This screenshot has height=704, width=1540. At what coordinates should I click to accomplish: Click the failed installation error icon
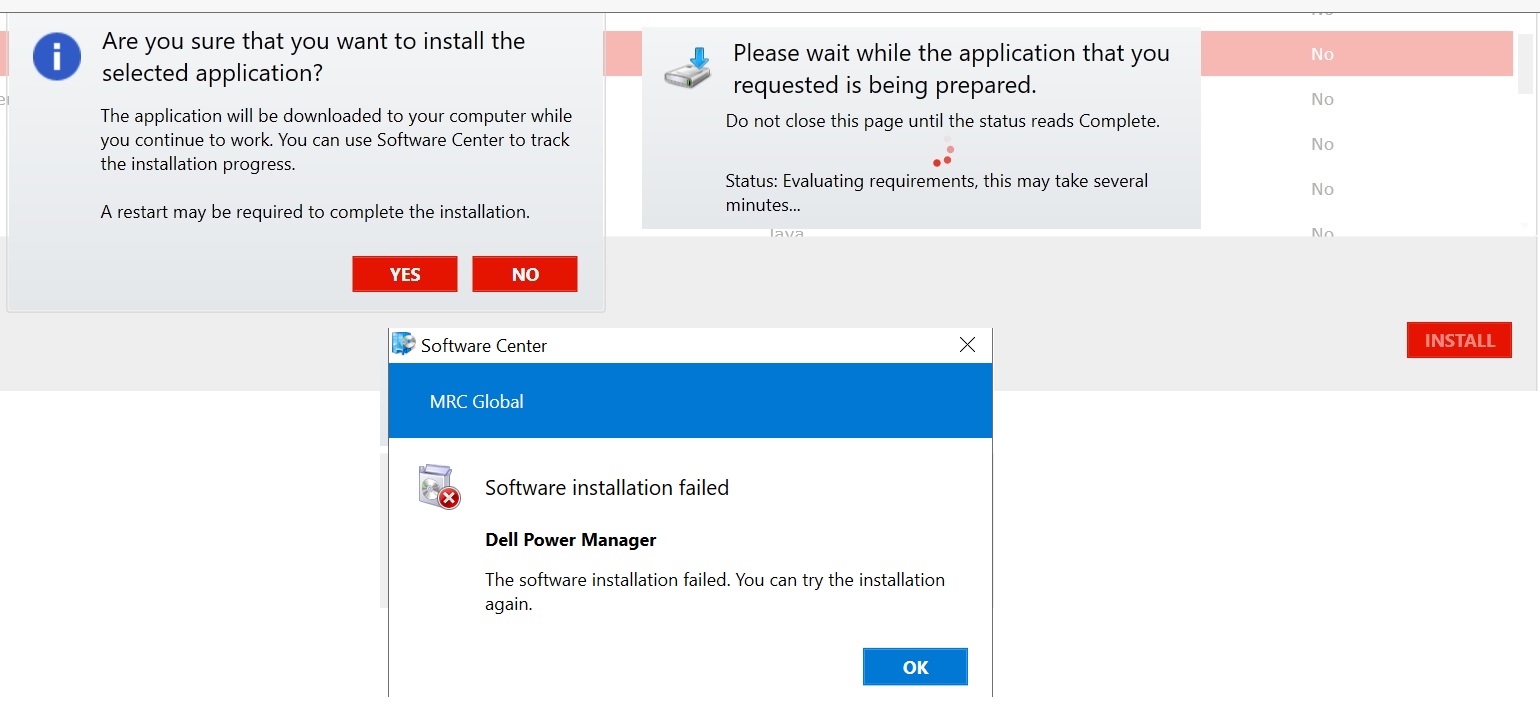438,487
